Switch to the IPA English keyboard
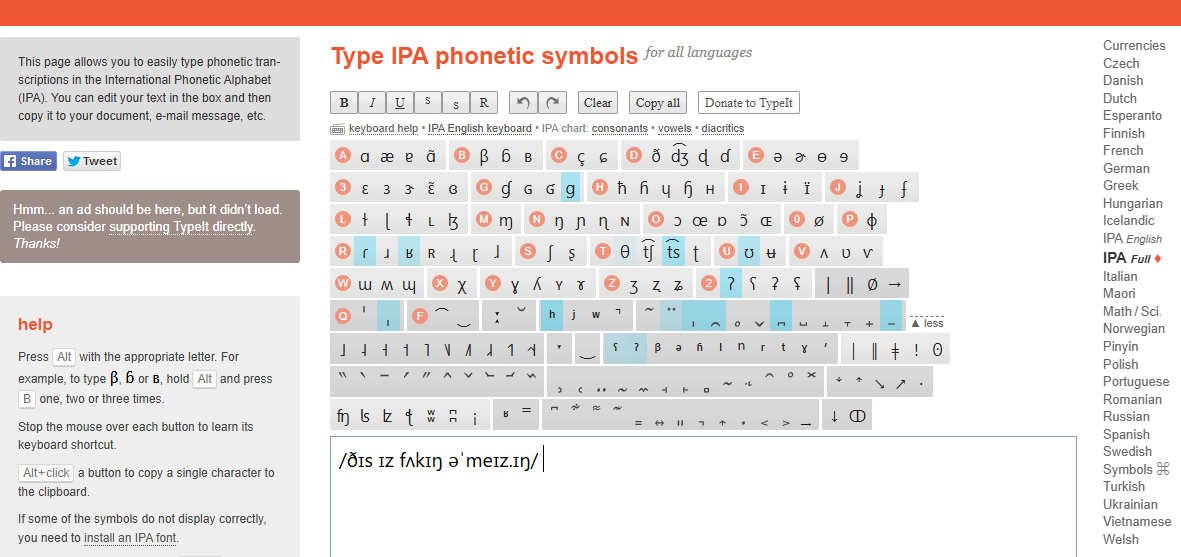 [x=480, y=129]
